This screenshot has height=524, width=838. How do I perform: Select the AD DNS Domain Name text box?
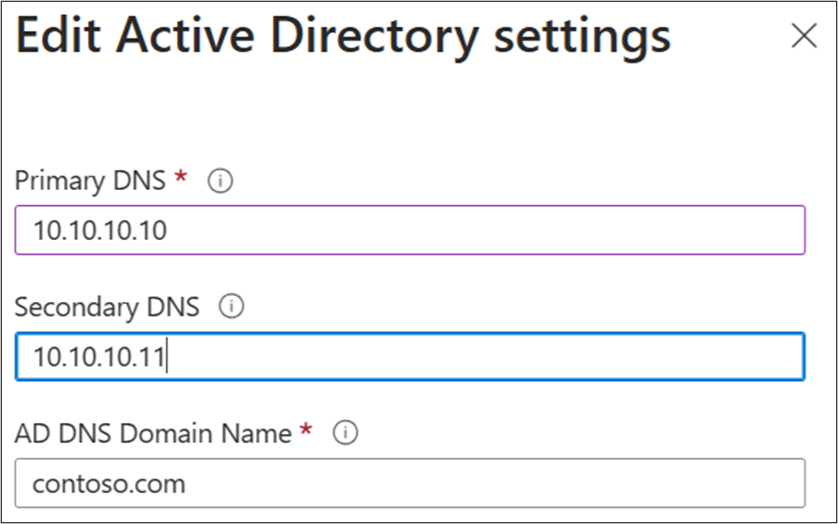coord(410,484)
